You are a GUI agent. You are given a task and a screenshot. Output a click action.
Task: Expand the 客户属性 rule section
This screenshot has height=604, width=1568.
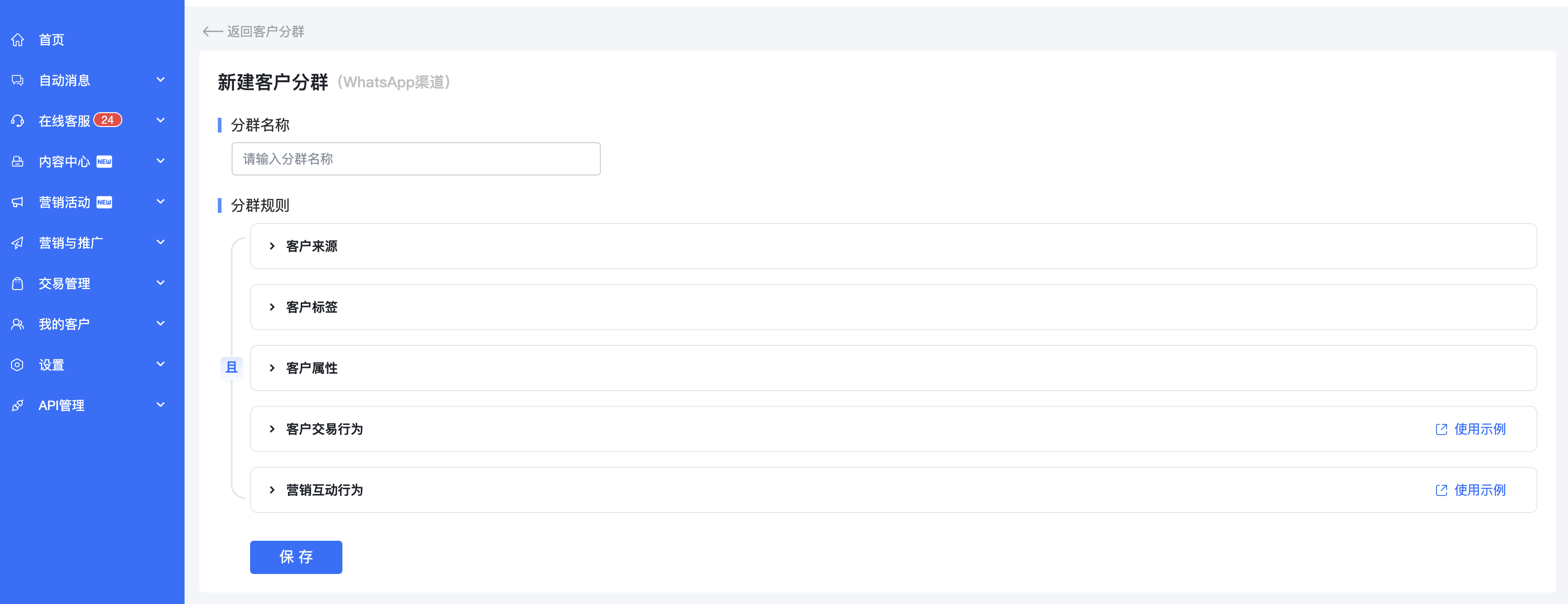(893, 368)
